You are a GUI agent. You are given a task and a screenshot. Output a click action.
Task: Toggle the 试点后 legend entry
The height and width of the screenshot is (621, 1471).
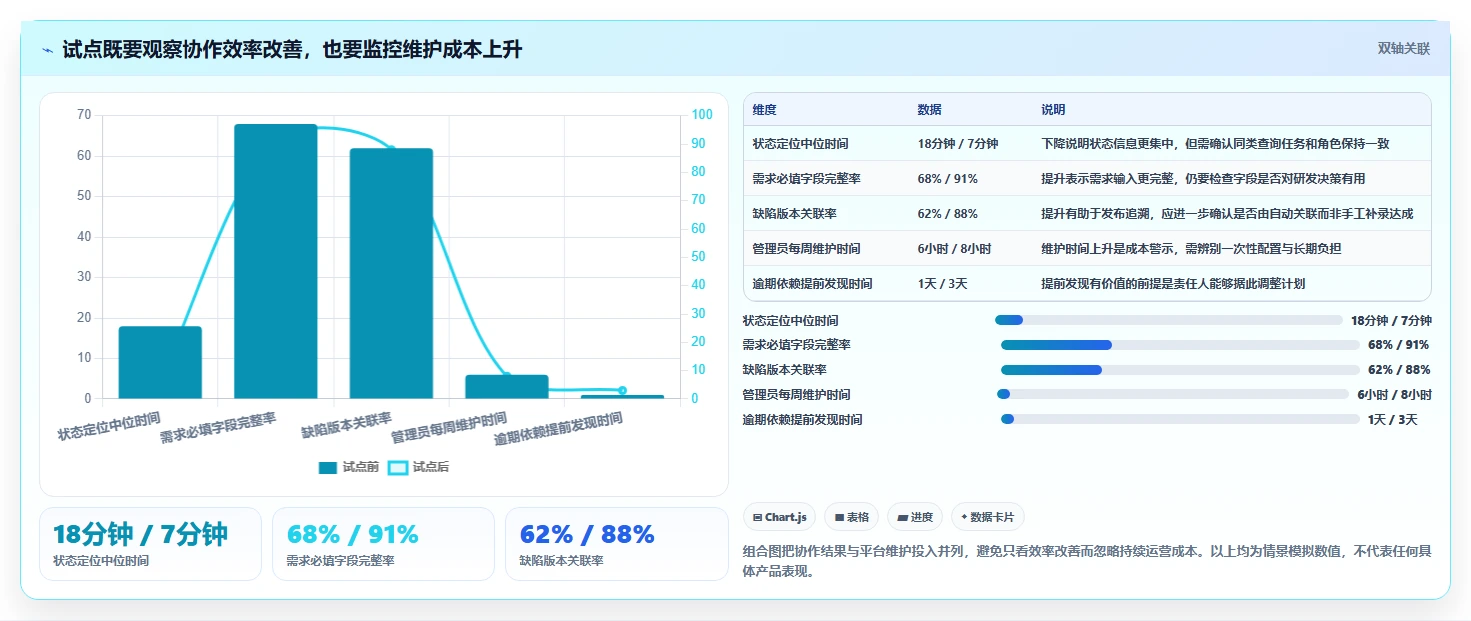point(418,467)
